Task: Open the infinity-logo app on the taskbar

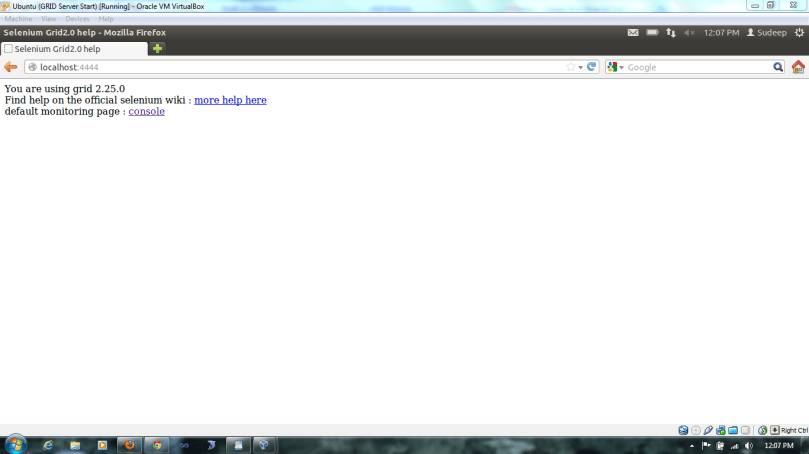Action: [x=184, y=445]
